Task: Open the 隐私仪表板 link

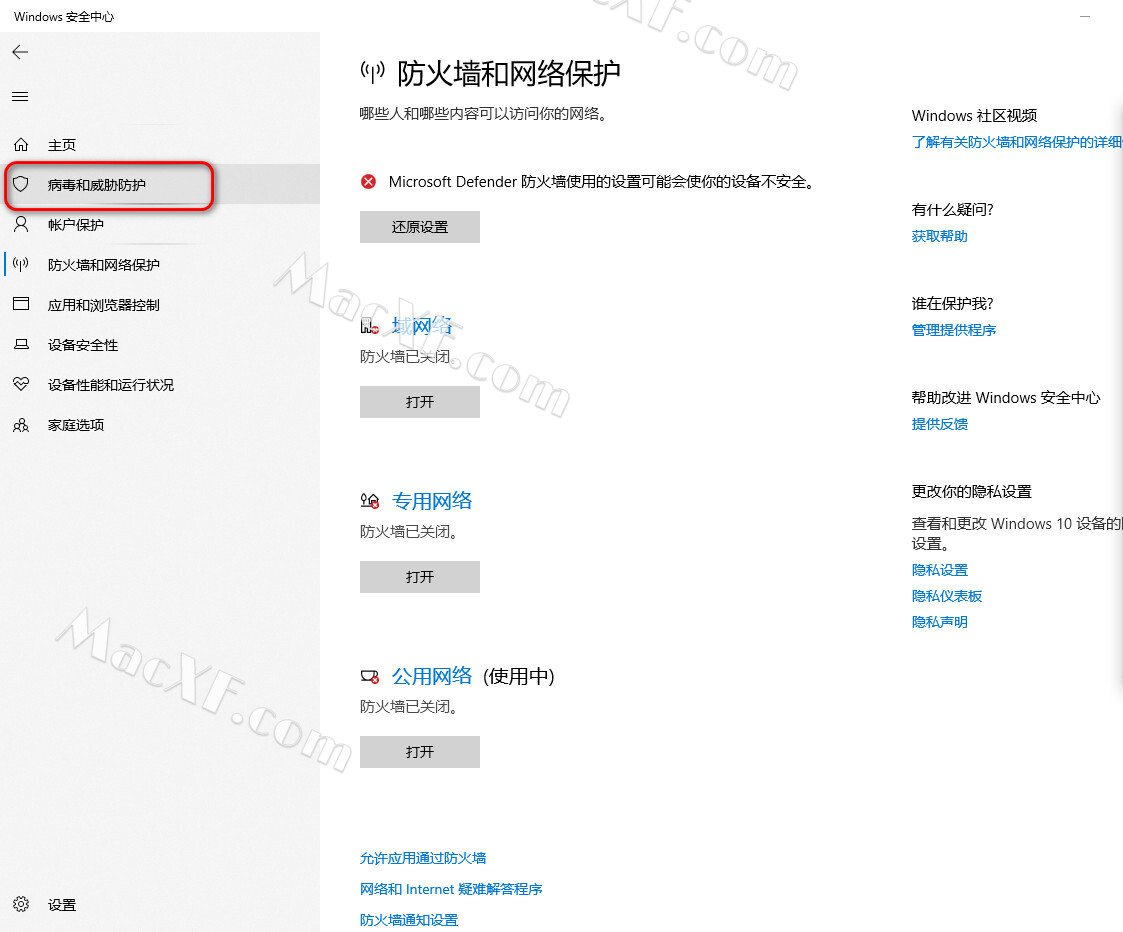Action: tap(947, 595)
